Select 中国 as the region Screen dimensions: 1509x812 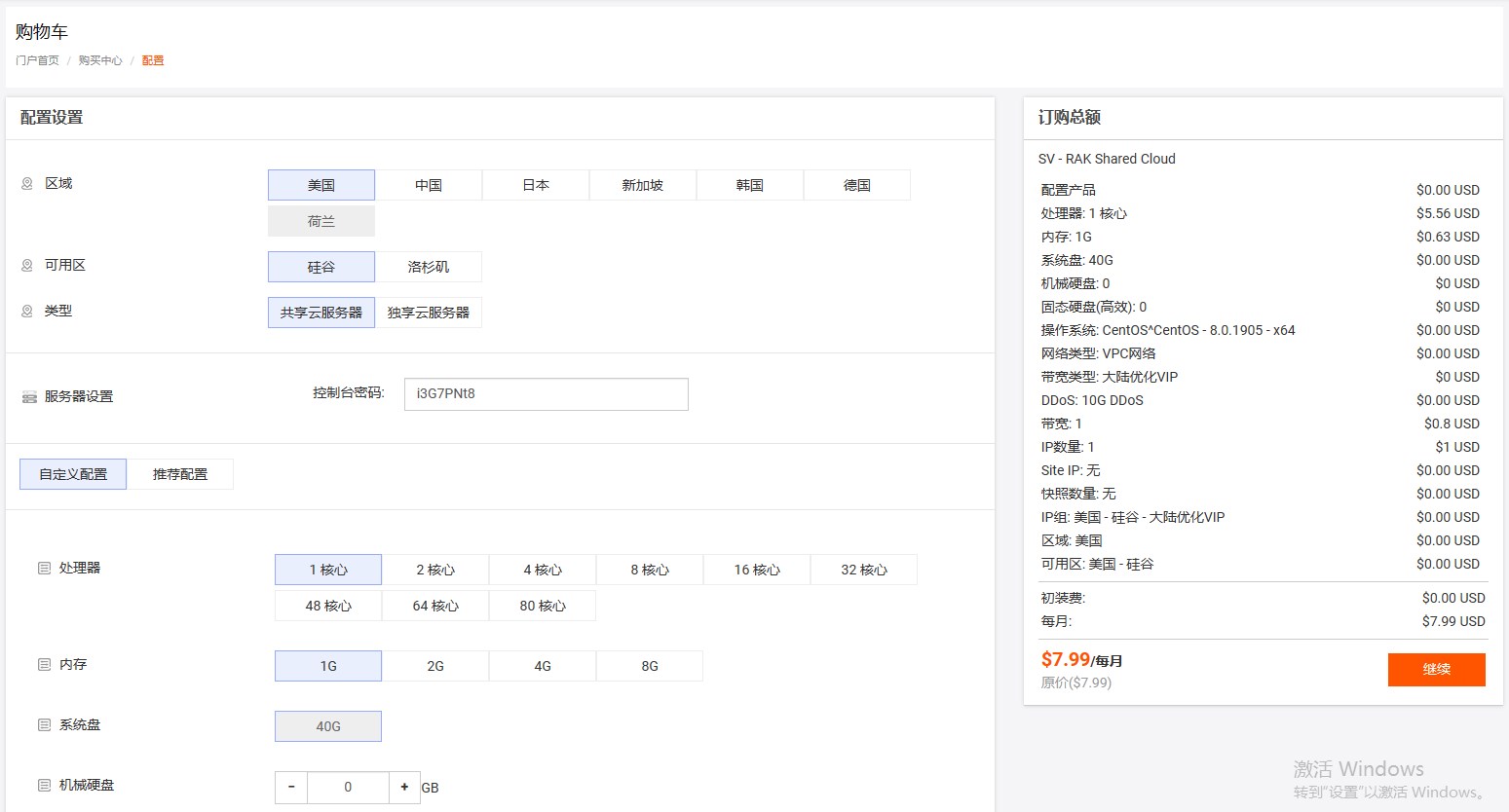click(428, 185)
